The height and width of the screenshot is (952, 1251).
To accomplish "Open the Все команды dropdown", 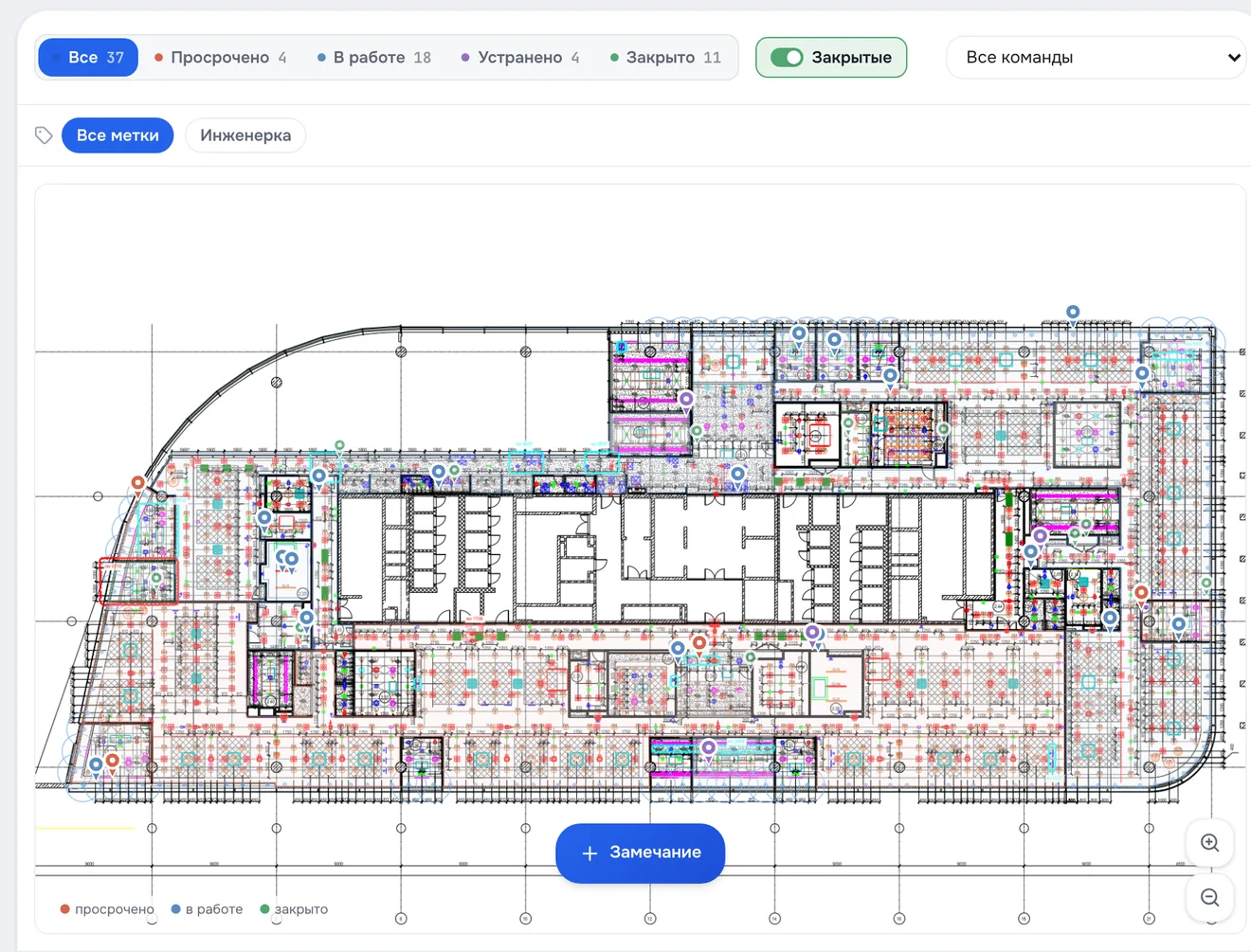I will (x=1097, y=57).
